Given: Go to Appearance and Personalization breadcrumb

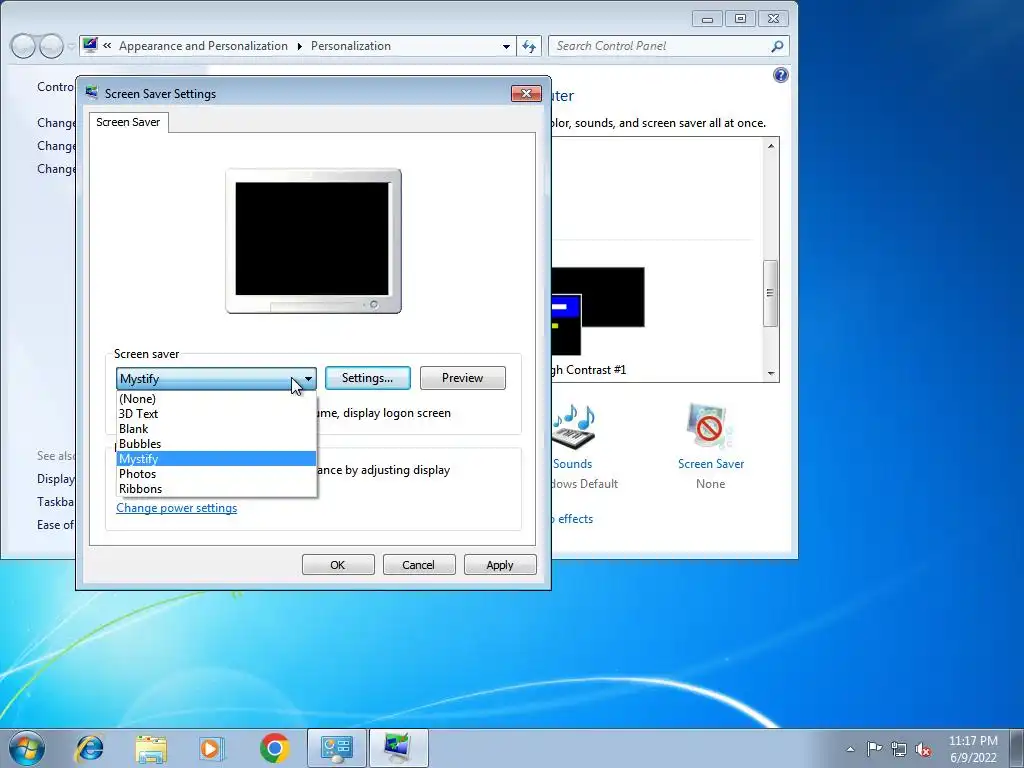Looking at the screenshot, I should coord(203,46).
